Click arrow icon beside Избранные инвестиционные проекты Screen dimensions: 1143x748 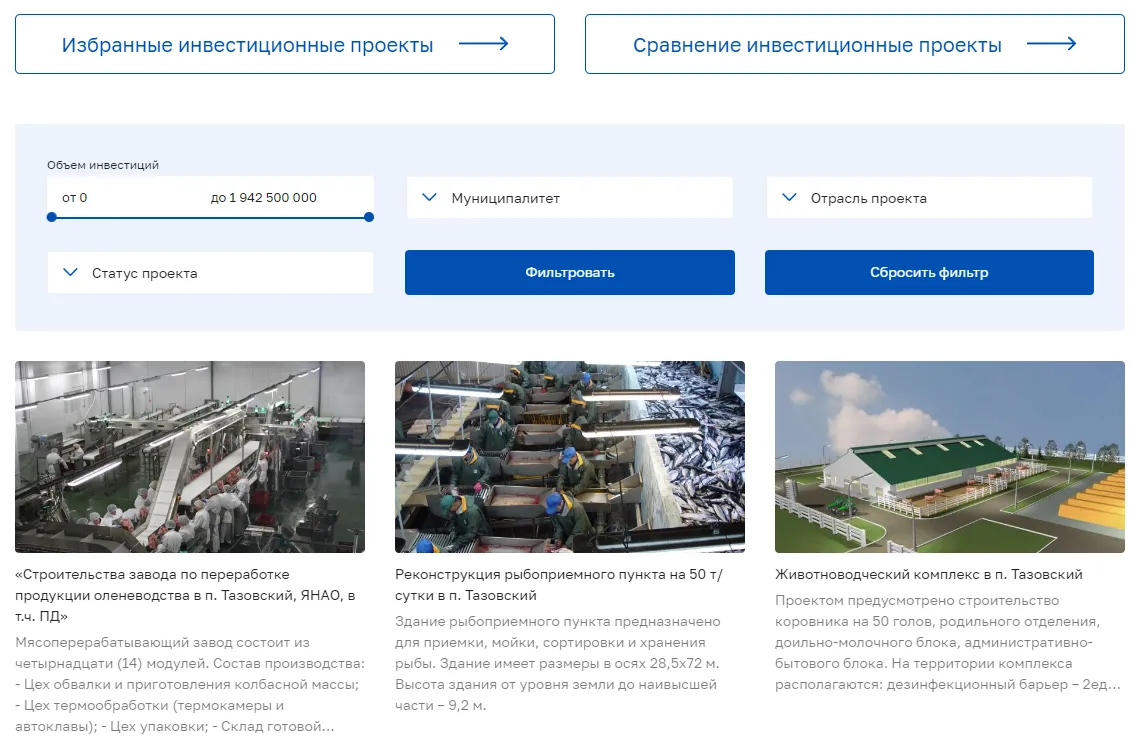pyautogui.click(x=484, y=44)
